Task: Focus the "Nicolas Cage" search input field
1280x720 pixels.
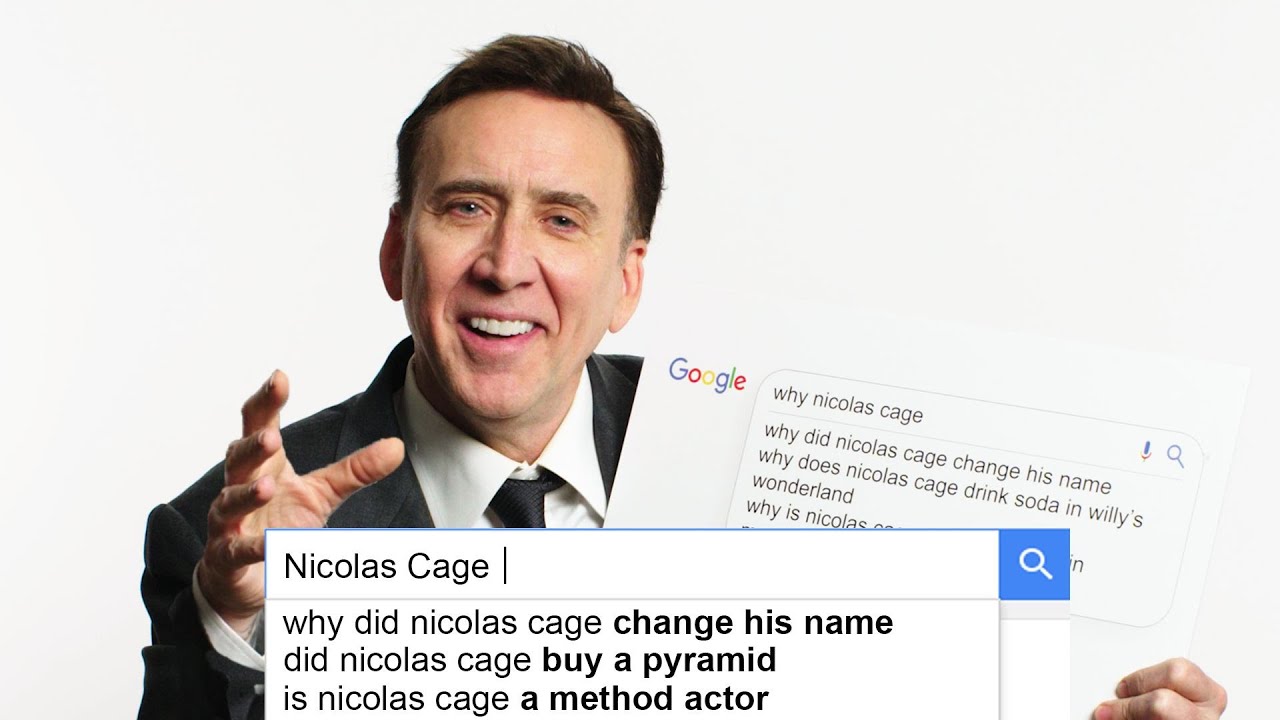Action: click(x=632, y=565)
